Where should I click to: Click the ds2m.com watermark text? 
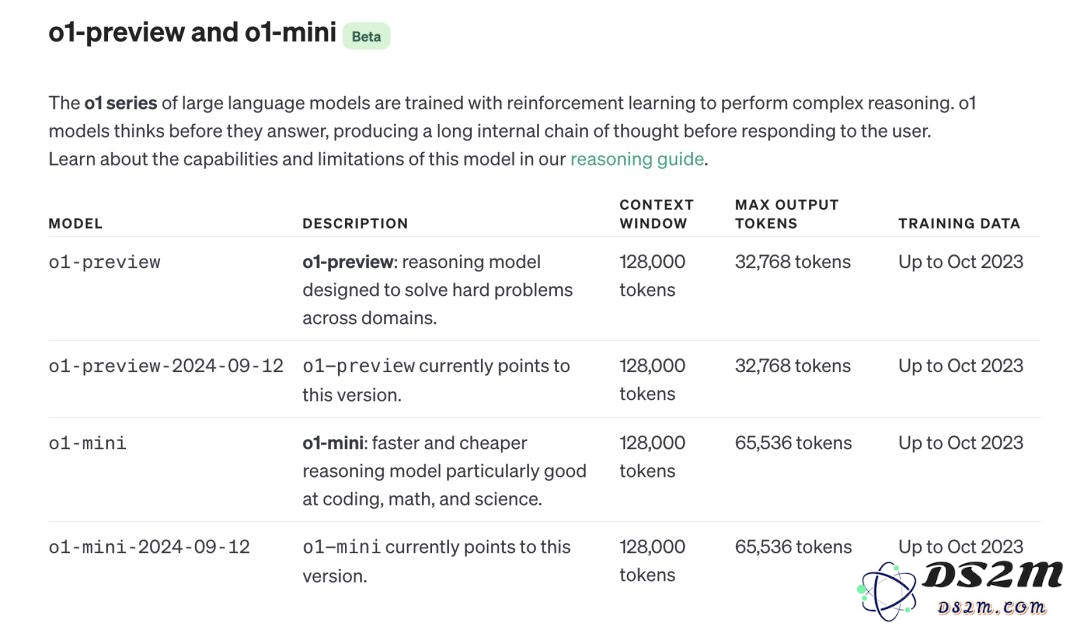point(991,607)
